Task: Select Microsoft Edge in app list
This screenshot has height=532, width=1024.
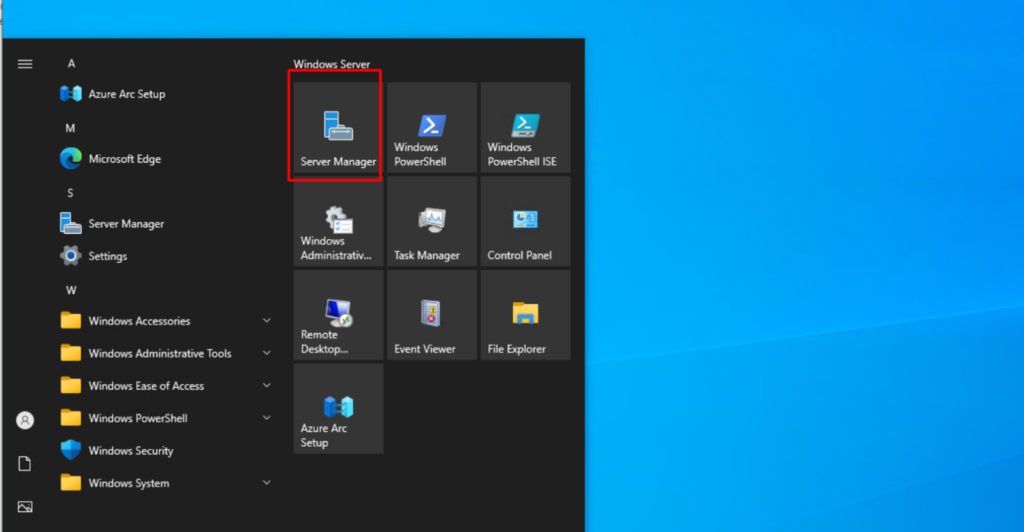Action: click(124, 159)
